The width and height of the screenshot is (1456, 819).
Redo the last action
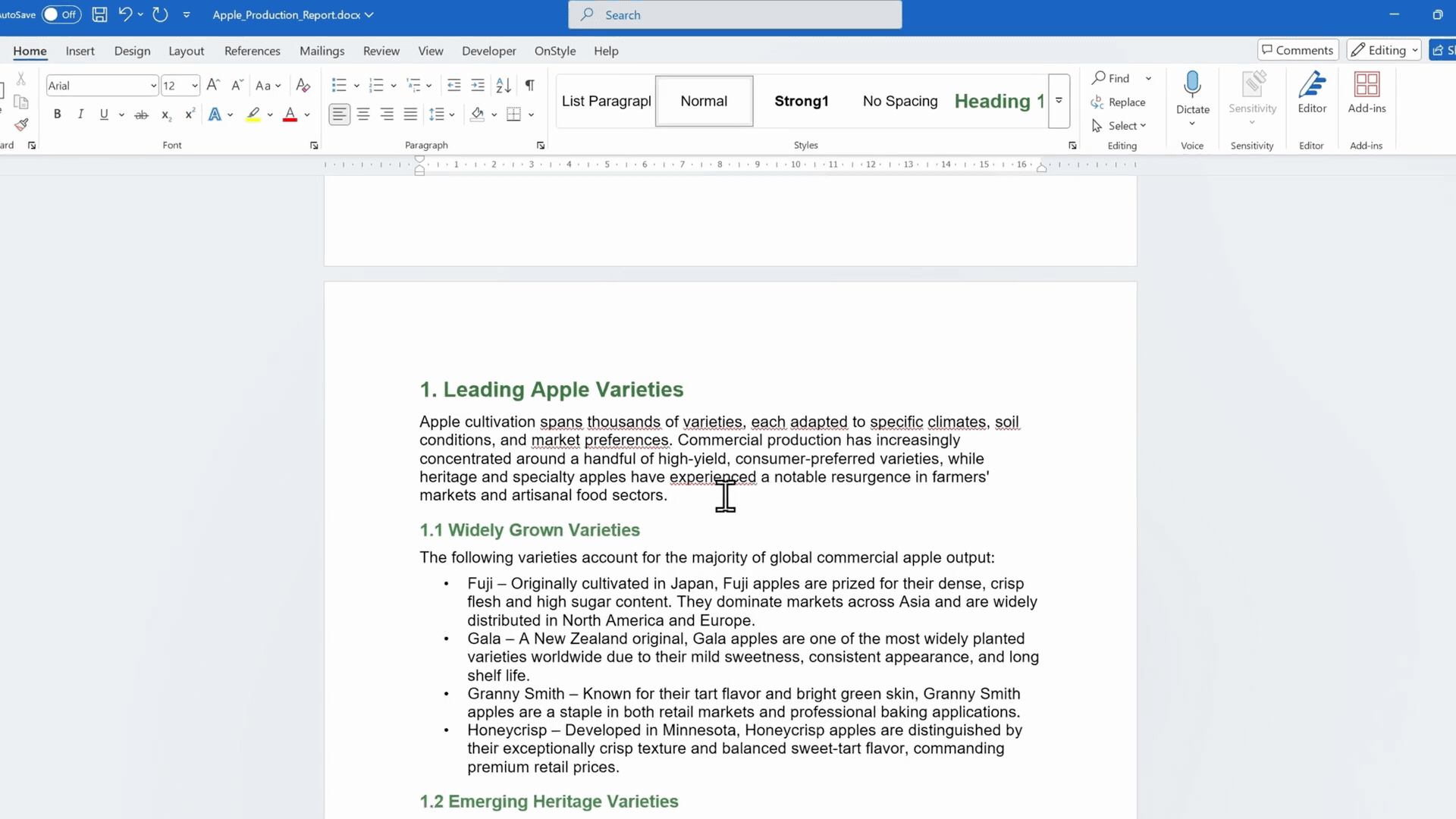160,14
